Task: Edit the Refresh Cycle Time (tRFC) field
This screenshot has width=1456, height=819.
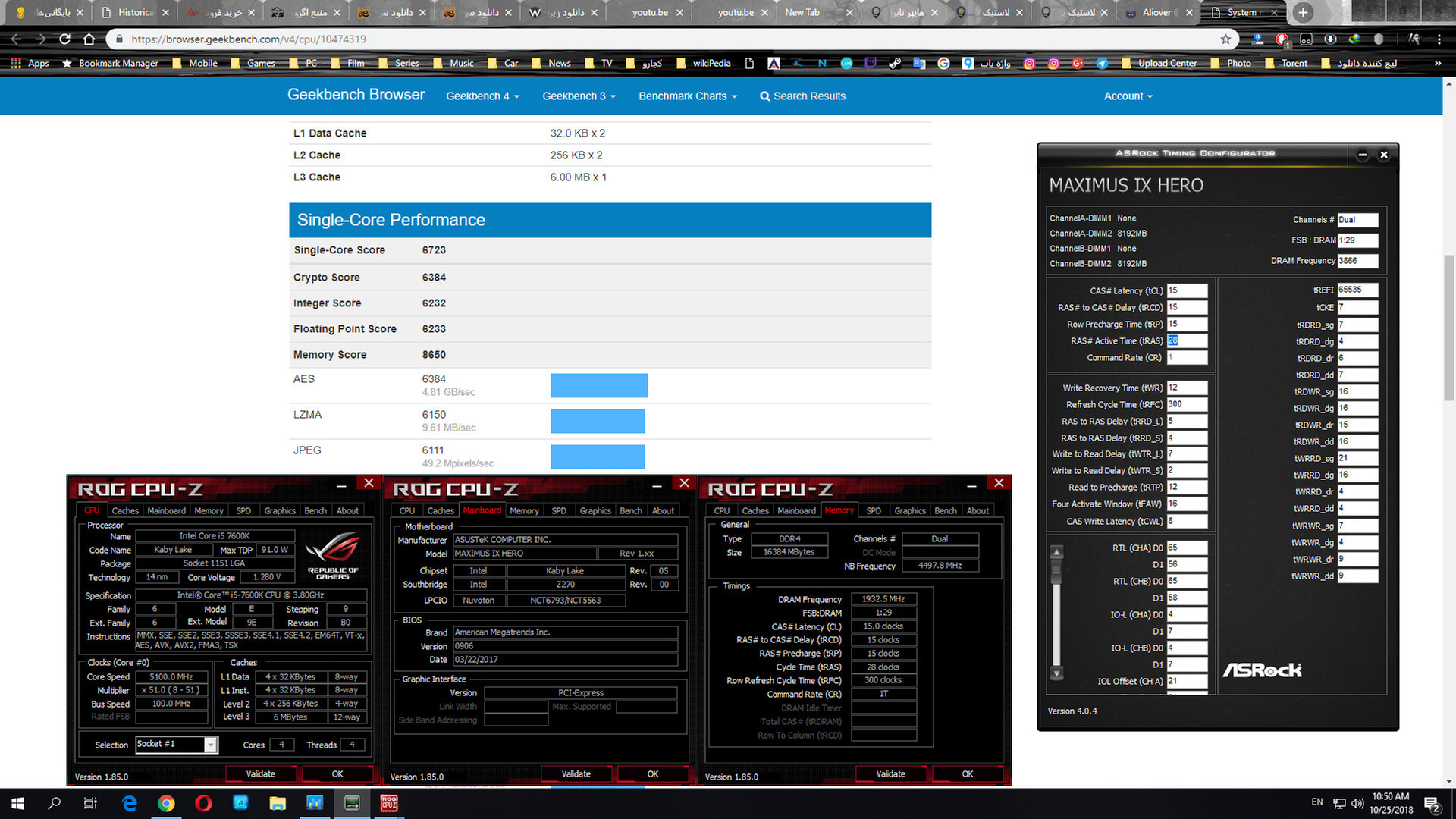Action: [1187, 404]
